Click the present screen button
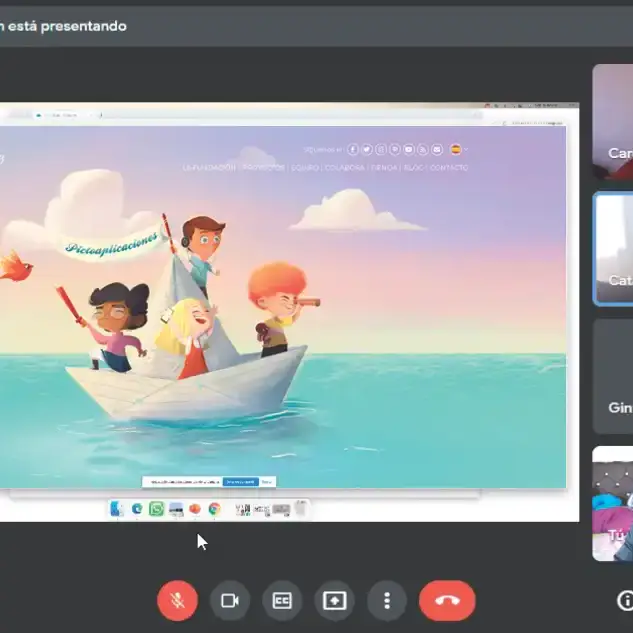This screenshot has height=633, width=633. (334, 600)
